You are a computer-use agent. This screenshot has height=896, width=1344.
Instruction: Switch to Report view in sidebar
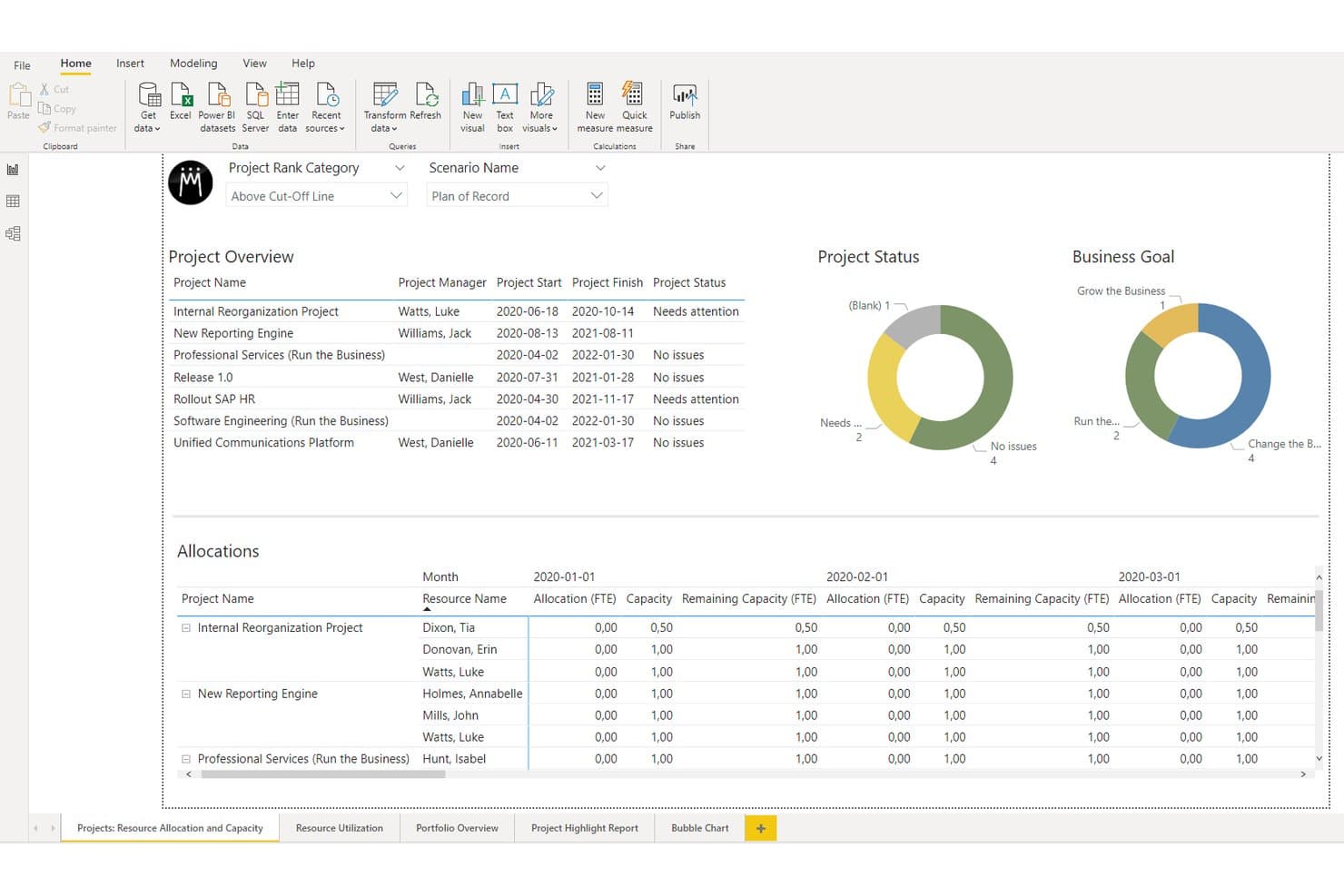pos(13,170)
